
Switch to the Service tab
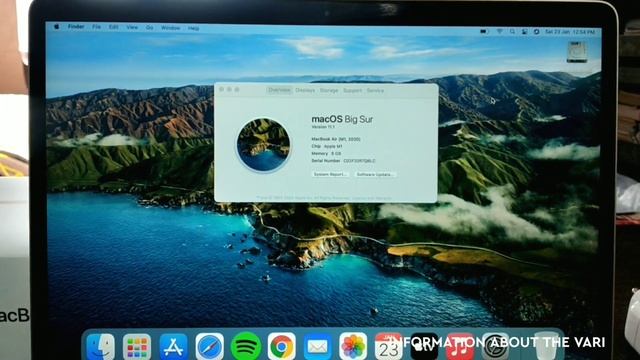pos(375,90)
